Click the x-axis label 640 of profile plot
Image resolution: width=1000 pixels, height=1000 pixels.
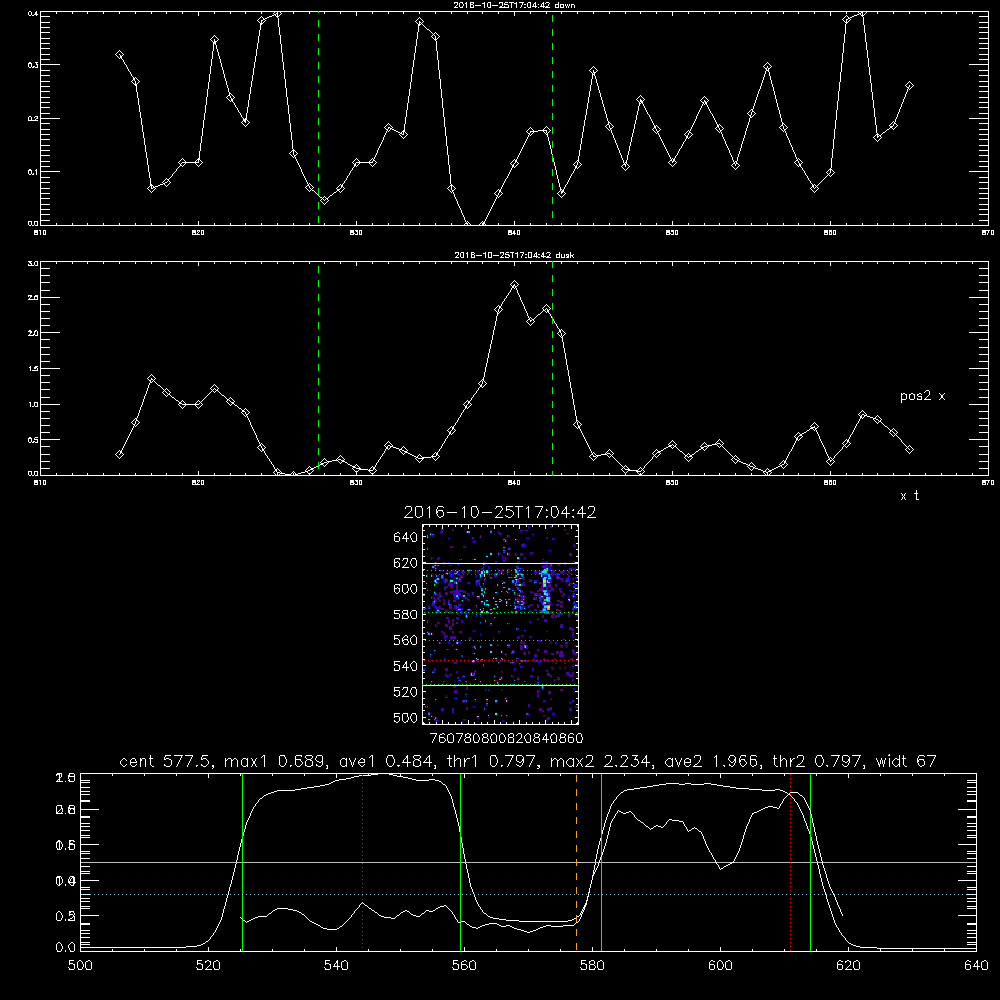(976, 966)
